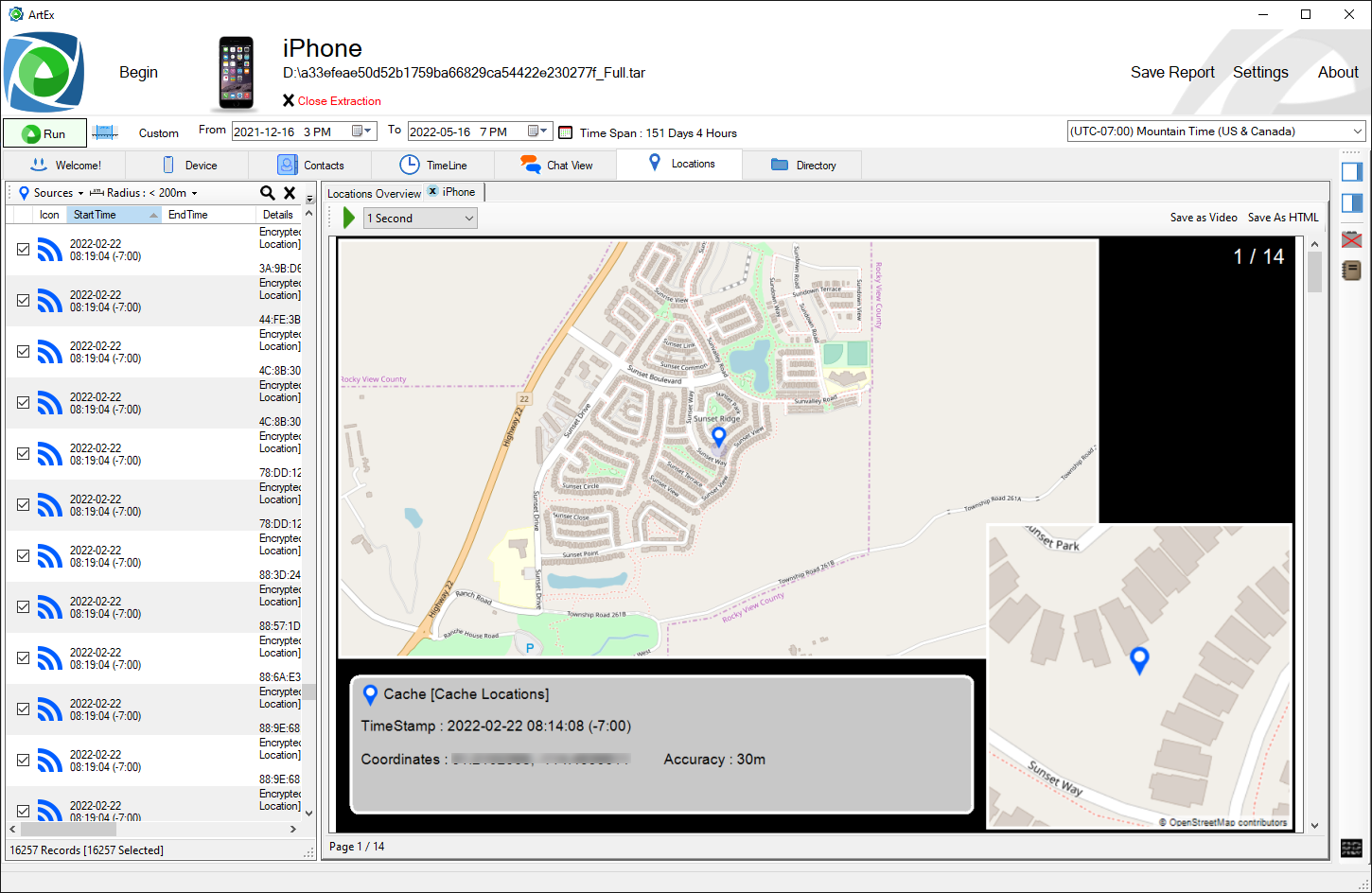The width and height of the screenshot is (1372, 893).
Task: Click the hex viewer icon at bottom right
Action: tap(1351, 848)
